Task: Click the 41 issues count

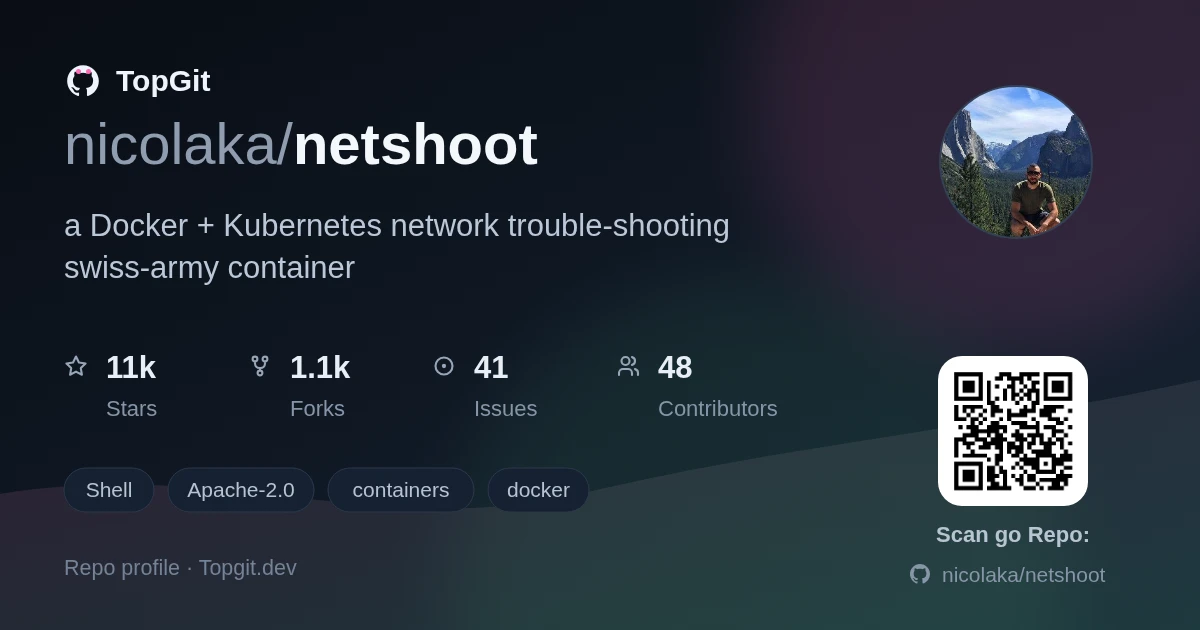Action: 491,367
